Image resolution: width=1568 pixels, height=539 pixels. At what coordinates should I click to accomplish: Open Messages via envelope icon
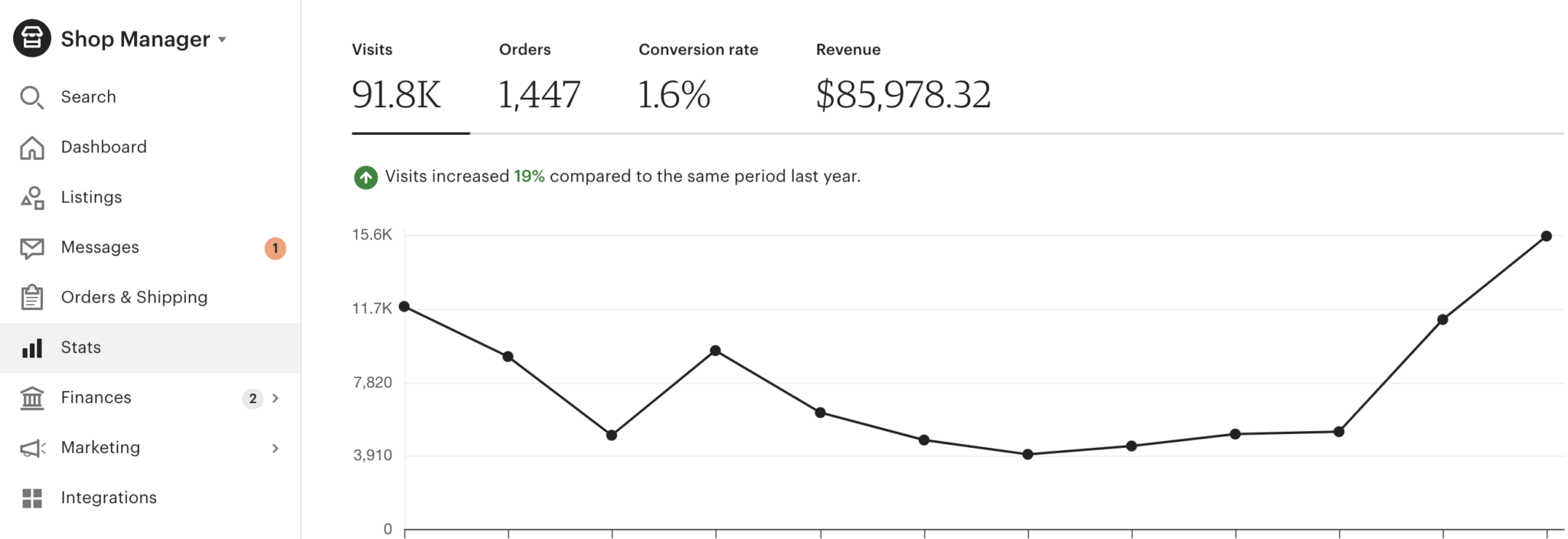point(31,247)
